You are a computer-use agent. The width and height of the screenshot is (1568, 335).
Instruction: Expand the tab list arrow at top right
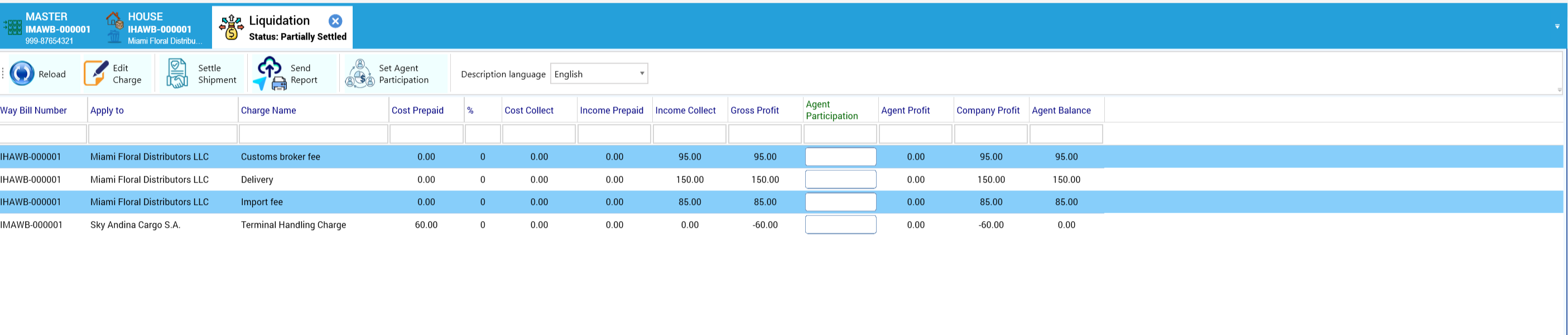point(1557,26)
